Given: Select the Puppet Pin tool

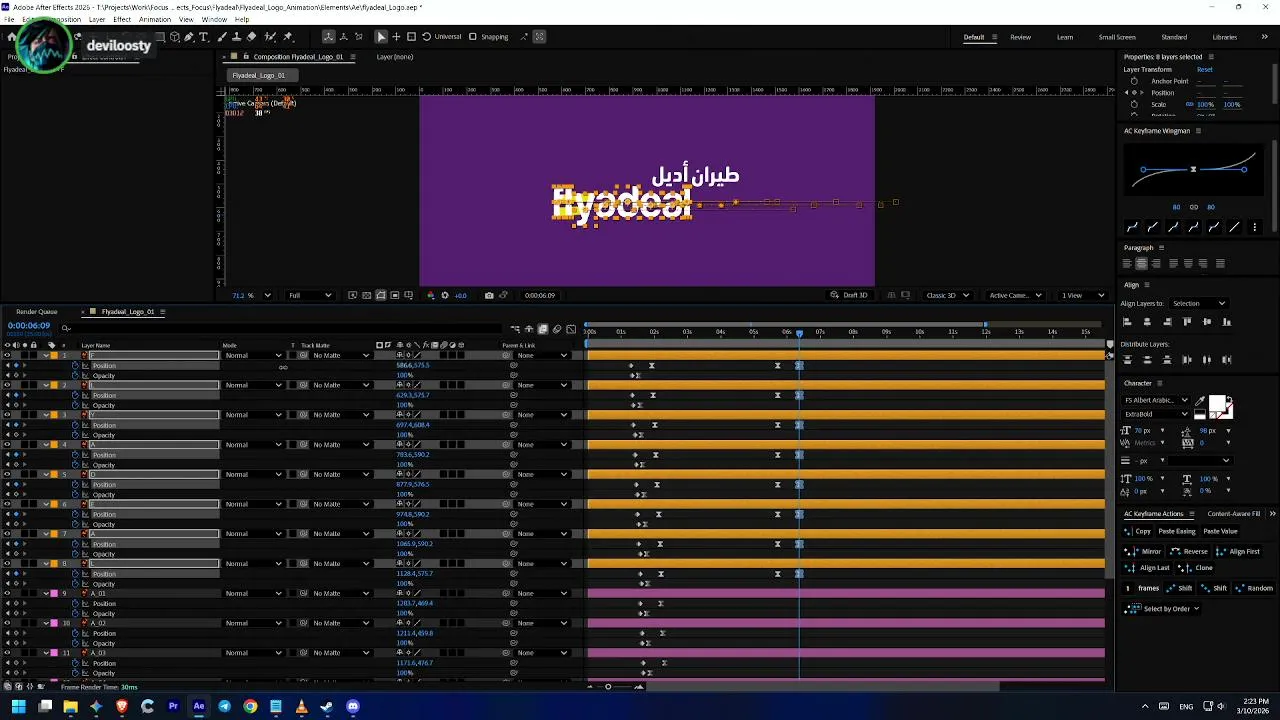Looking at the screenshot, I should click(x=288, y=36).
